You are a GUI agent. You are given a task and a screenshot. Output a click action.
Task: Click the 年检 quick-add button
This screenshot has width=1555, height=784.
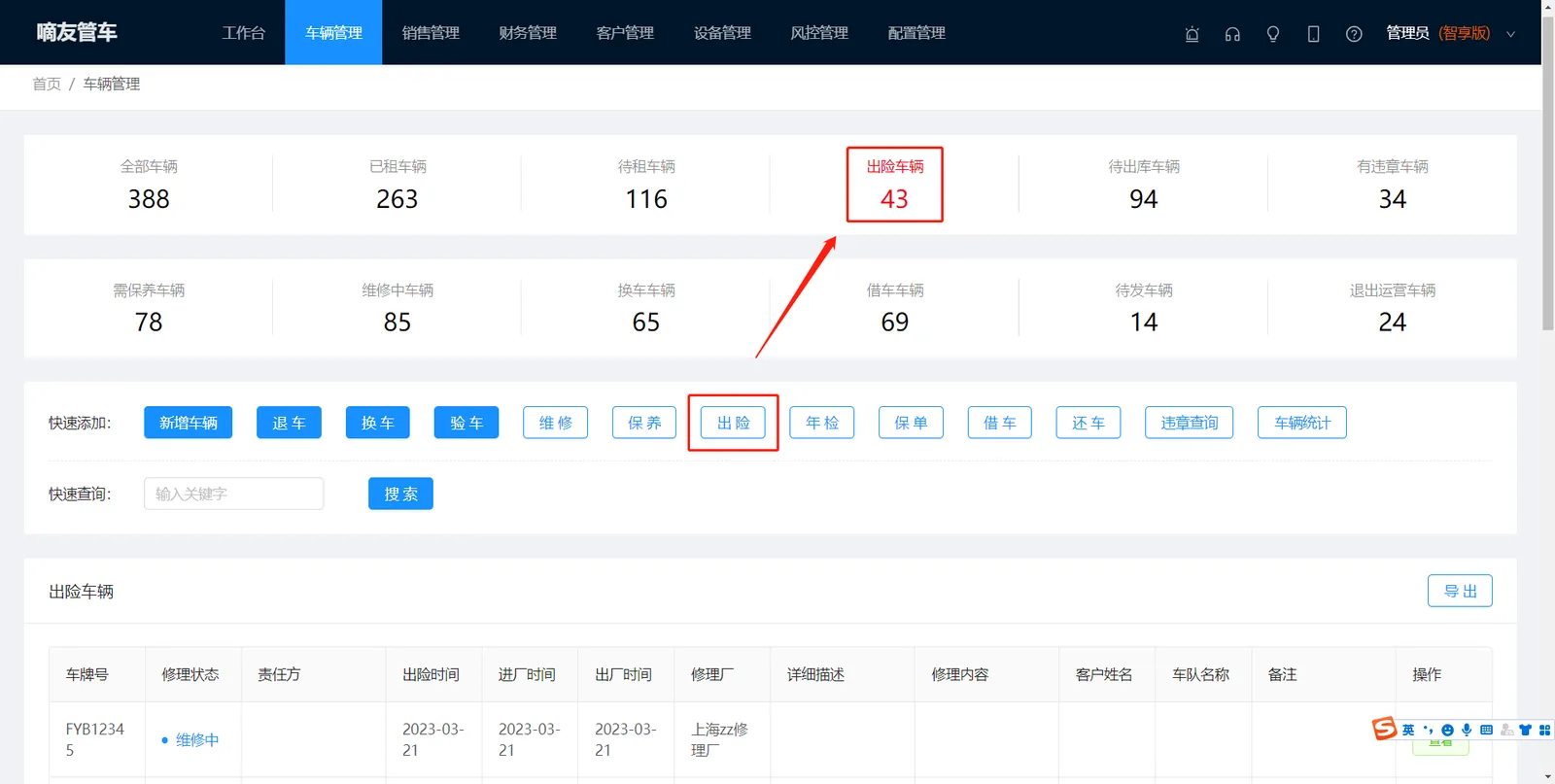point(821,423)
